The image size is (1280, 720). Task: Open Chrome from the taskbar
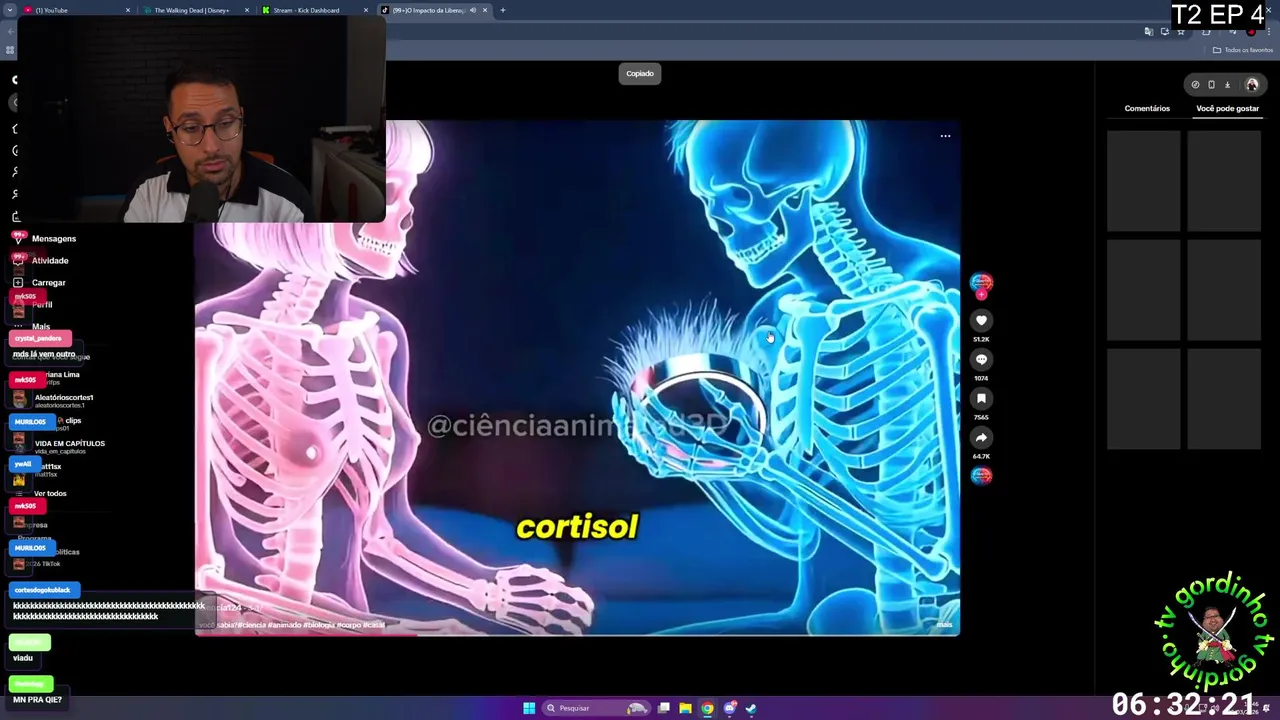707,708
